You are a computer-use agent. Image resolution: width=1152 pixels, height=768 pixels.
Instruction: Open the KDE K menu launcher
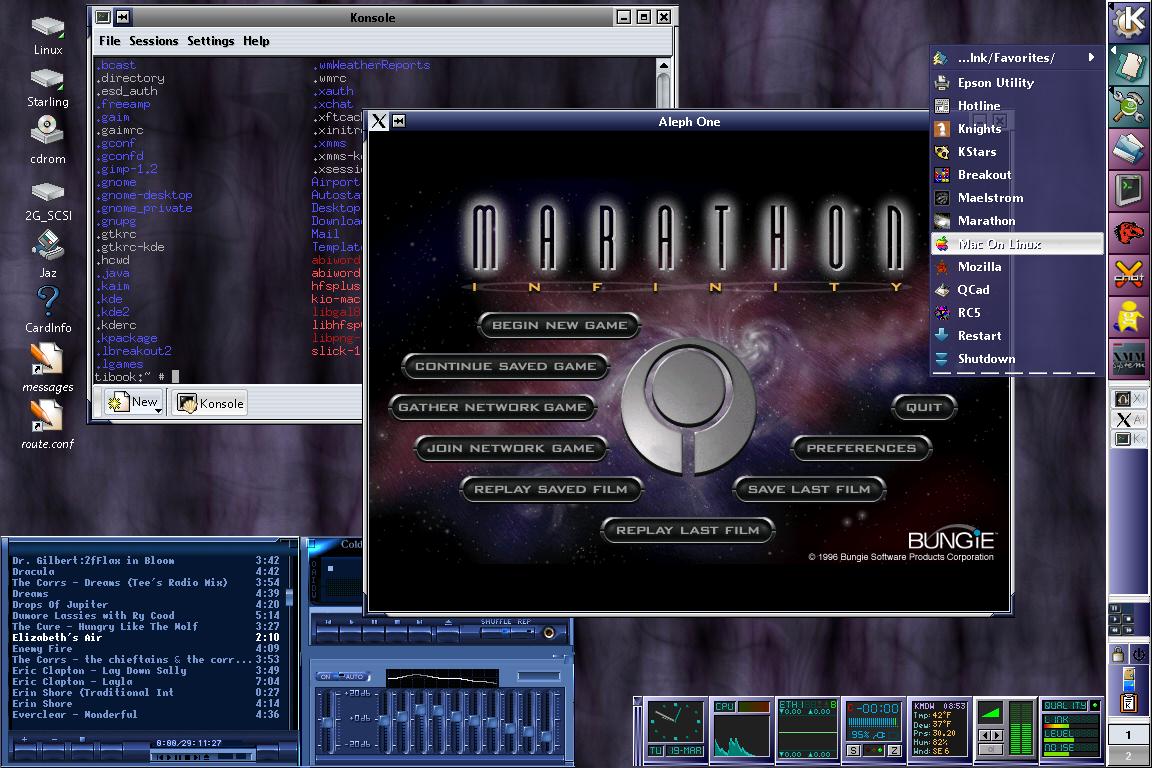pos(1129,20)
